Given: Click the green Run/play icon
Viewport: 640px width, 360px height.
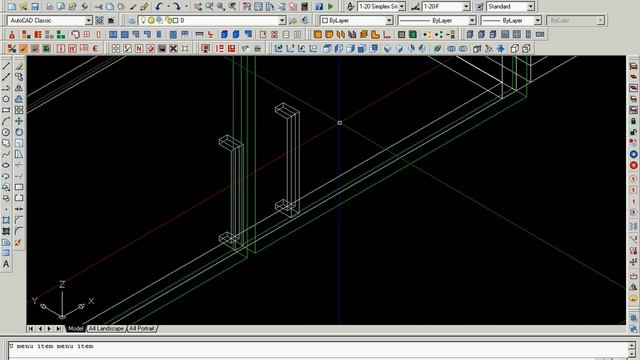Looking at the screenshot, I should tap(331, 7).
